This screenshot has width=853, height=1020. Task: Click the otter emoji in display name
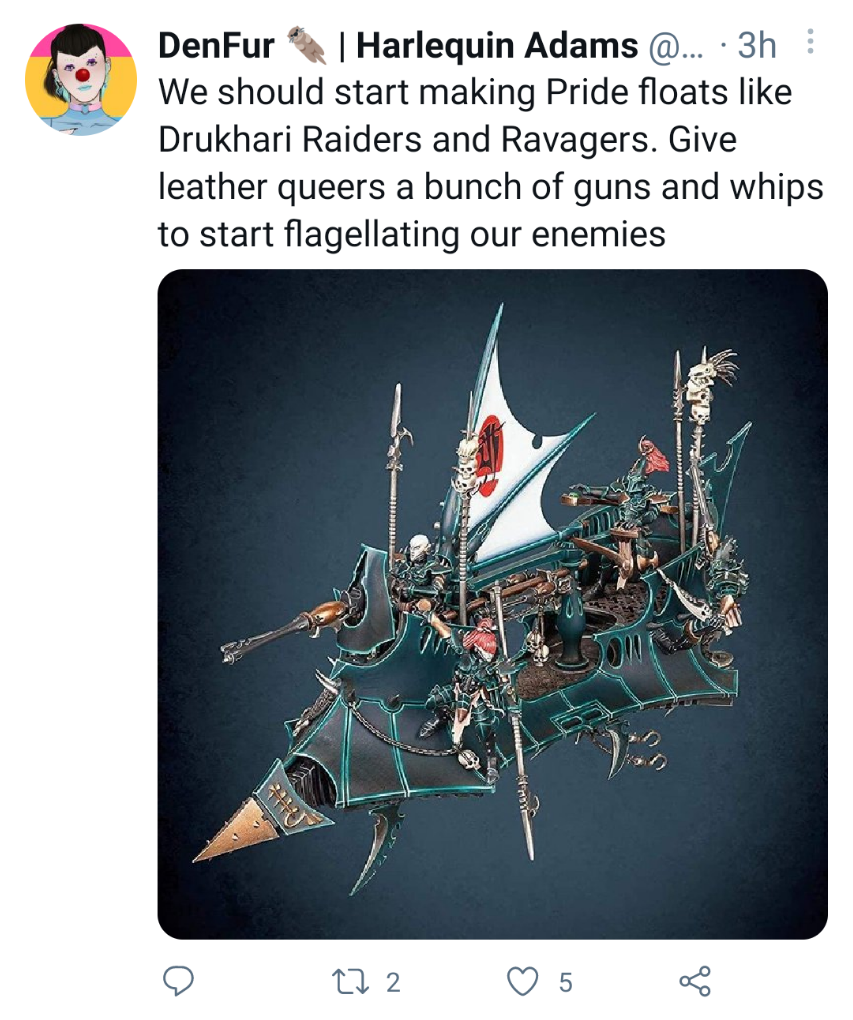click(x=306, y=45)
